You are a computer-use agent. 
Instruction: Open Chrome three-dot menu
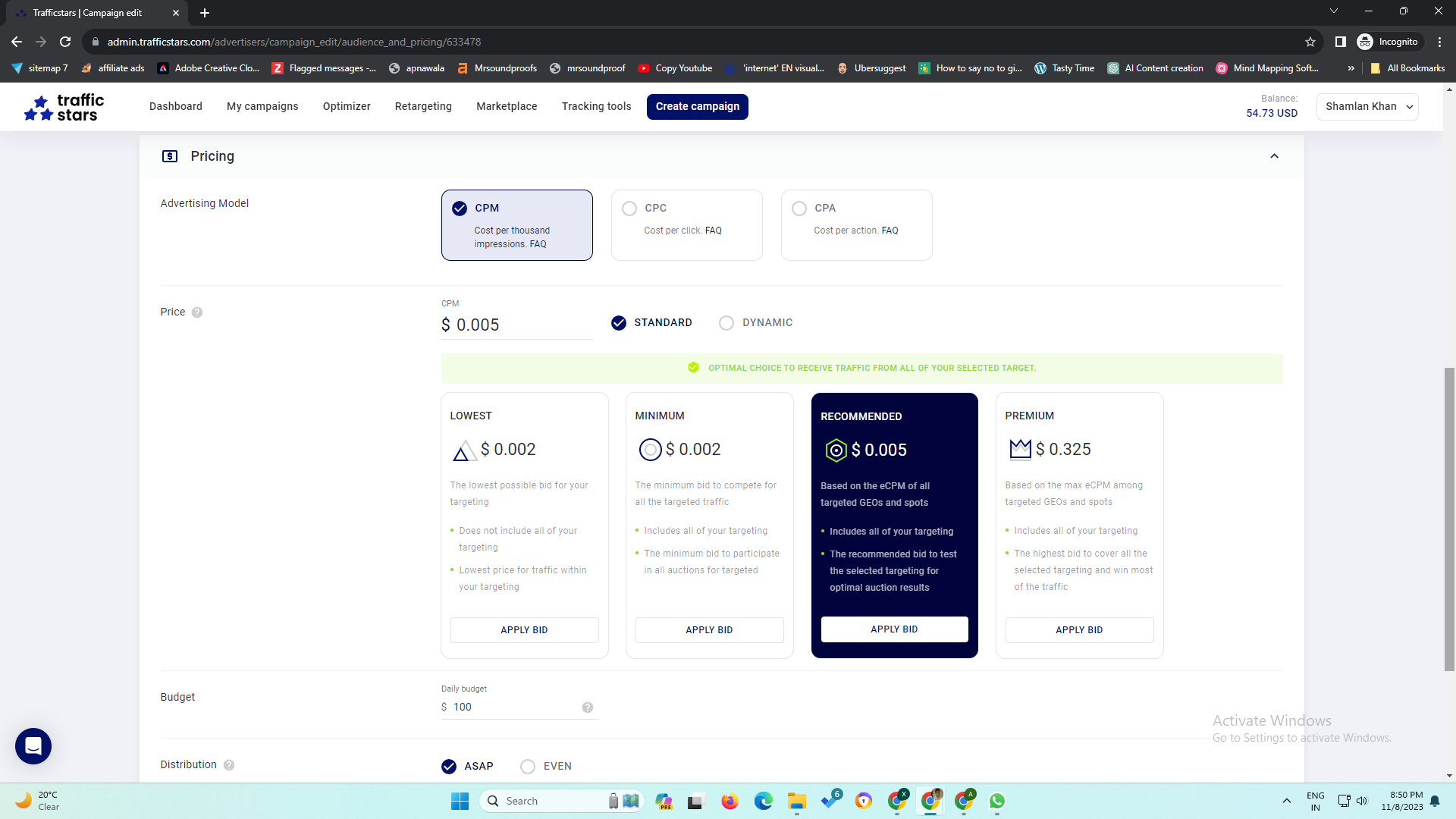(x=1439, y=42)
